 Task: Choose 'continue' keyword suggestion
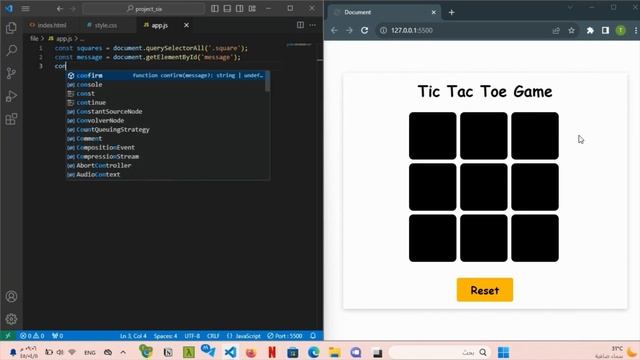pos(167,102)
